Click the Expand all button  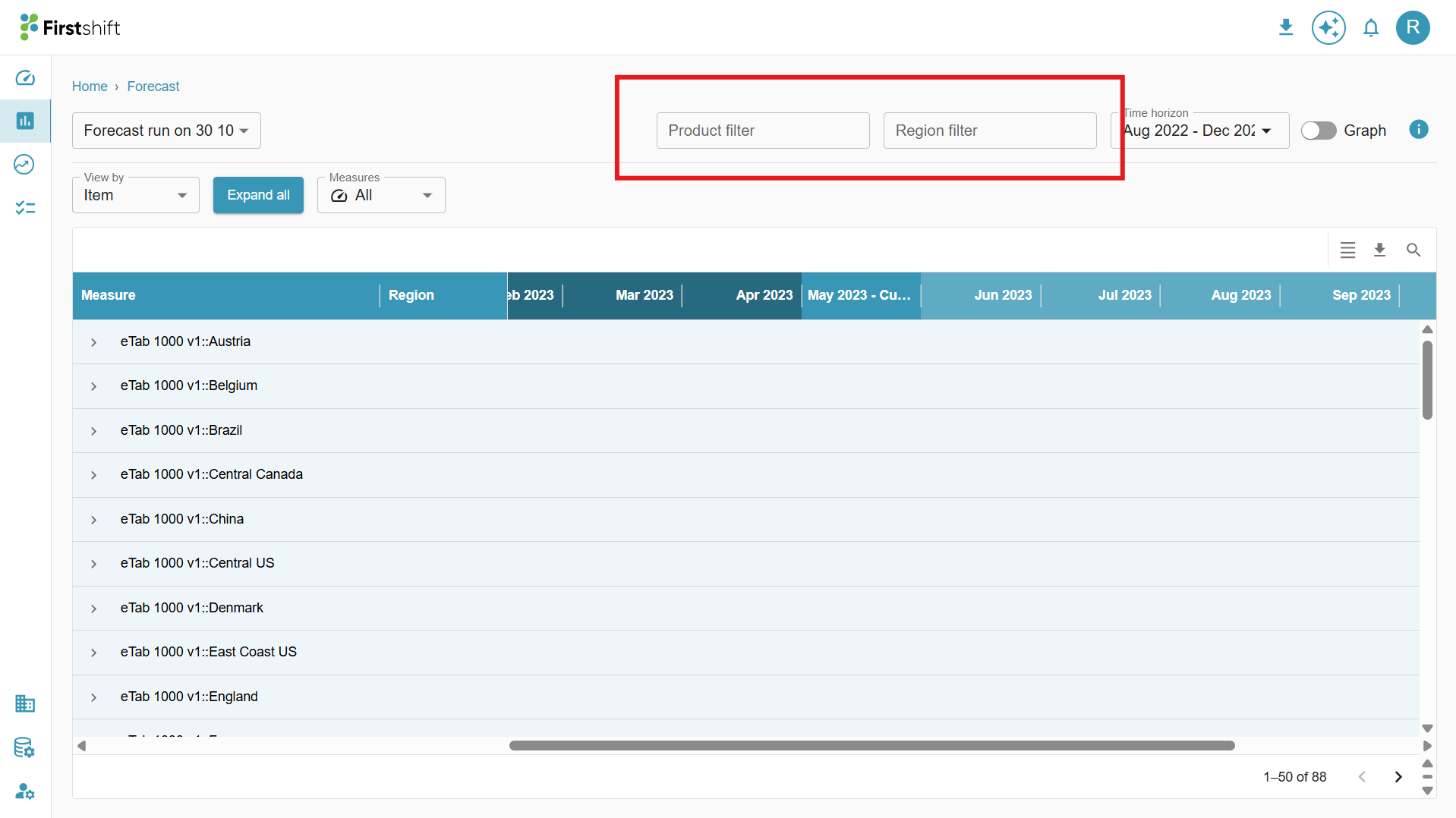pos(258,195)
